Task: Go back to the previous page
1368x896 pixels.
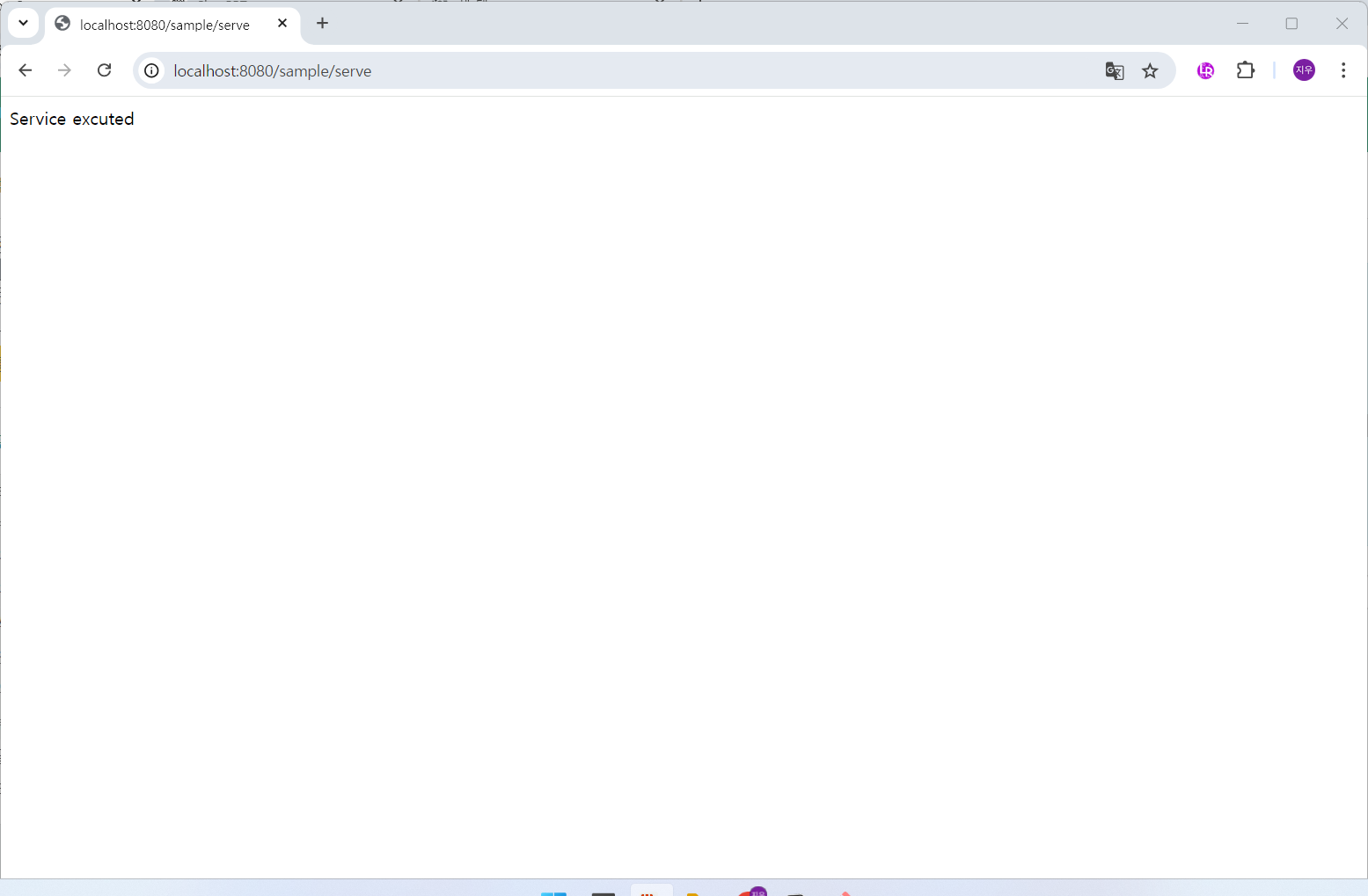Action: coord(26,70)
